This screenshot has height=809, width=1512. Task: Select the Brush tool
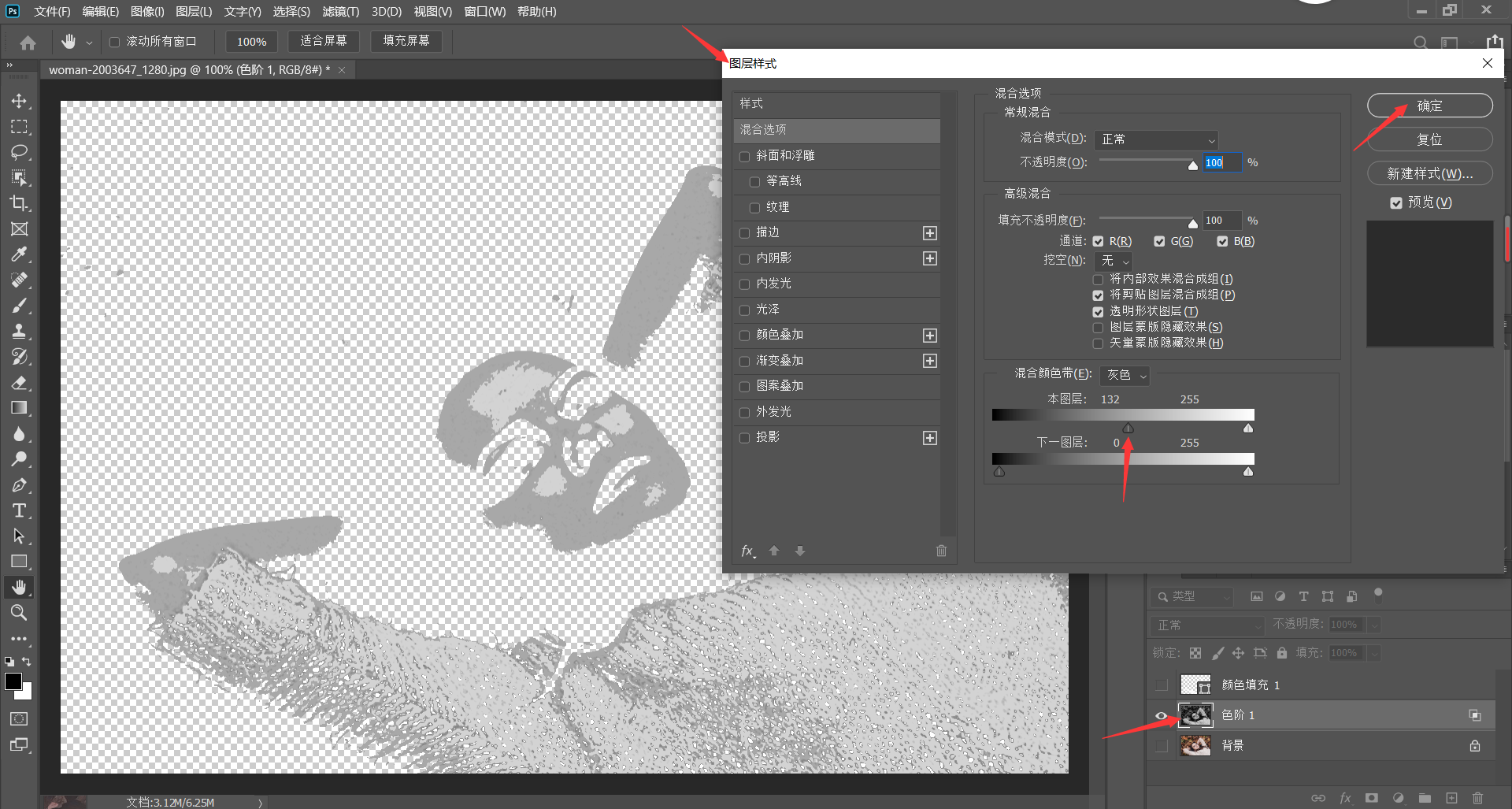point(19,306)
